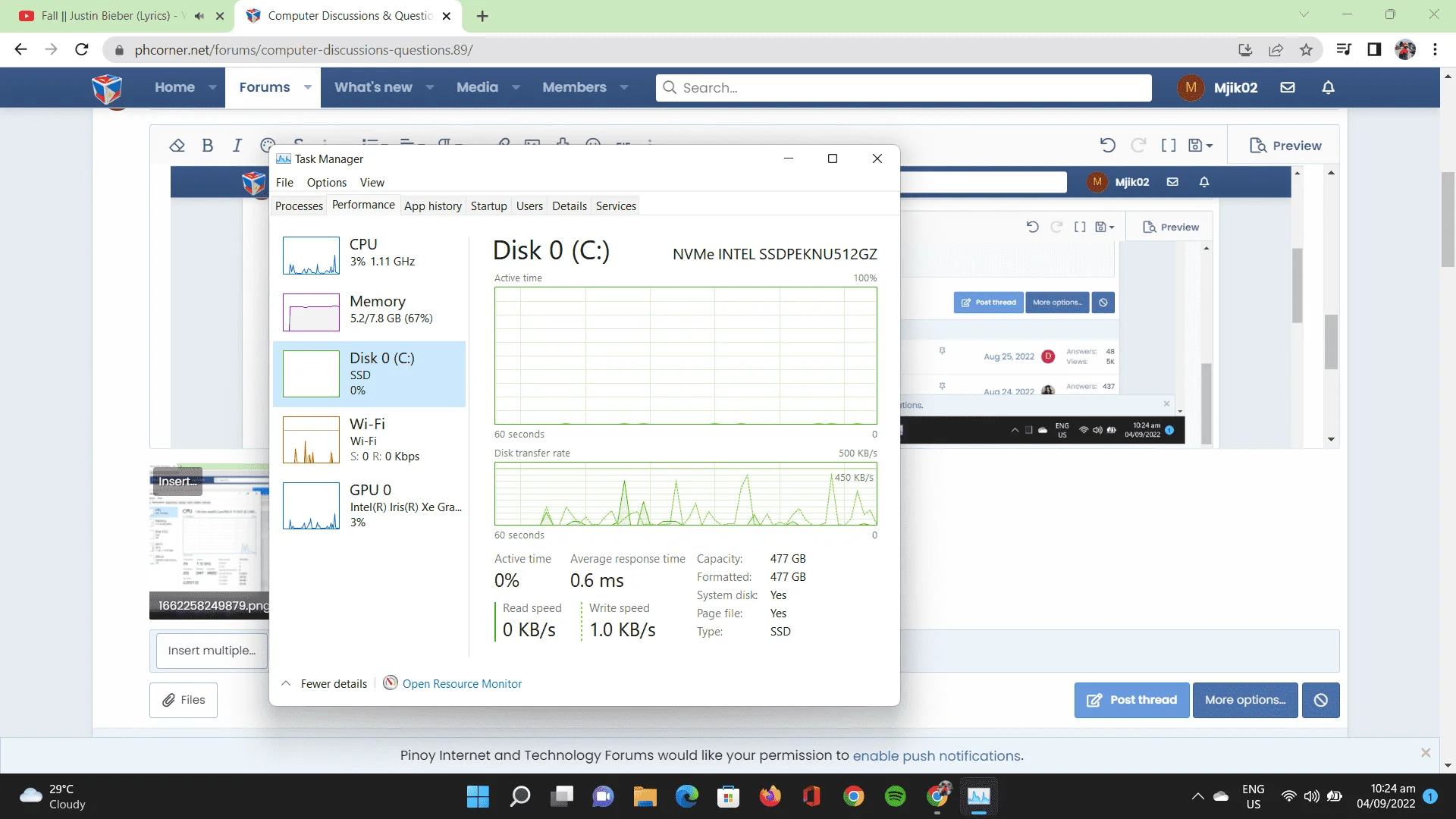This screenshot has height=819, width=1456.
Task: Expand the Forums menu arrow
Action: coord(308,87)
